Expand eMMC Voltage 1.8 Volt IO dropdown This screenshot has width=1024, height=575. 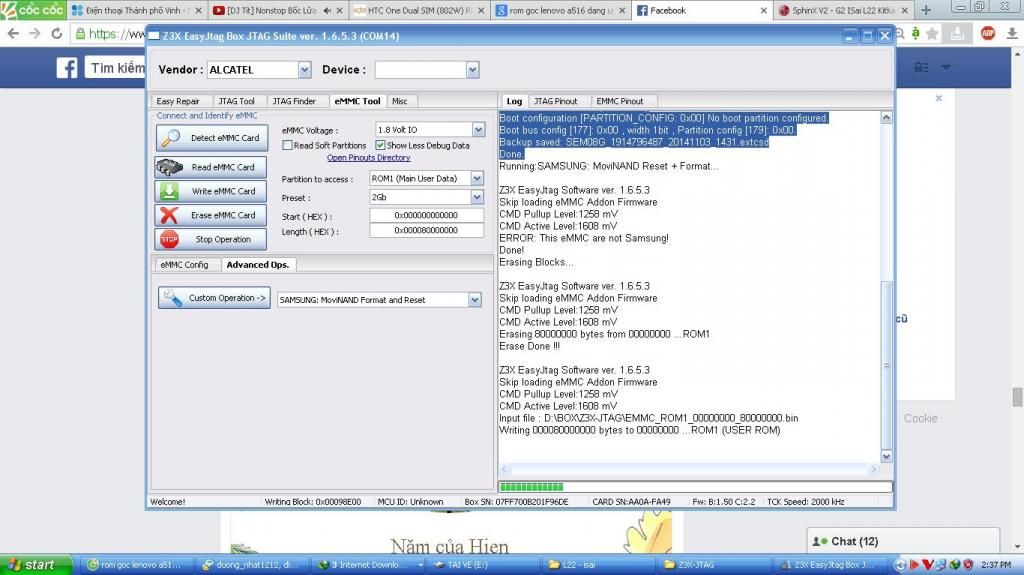coord(479,129)
